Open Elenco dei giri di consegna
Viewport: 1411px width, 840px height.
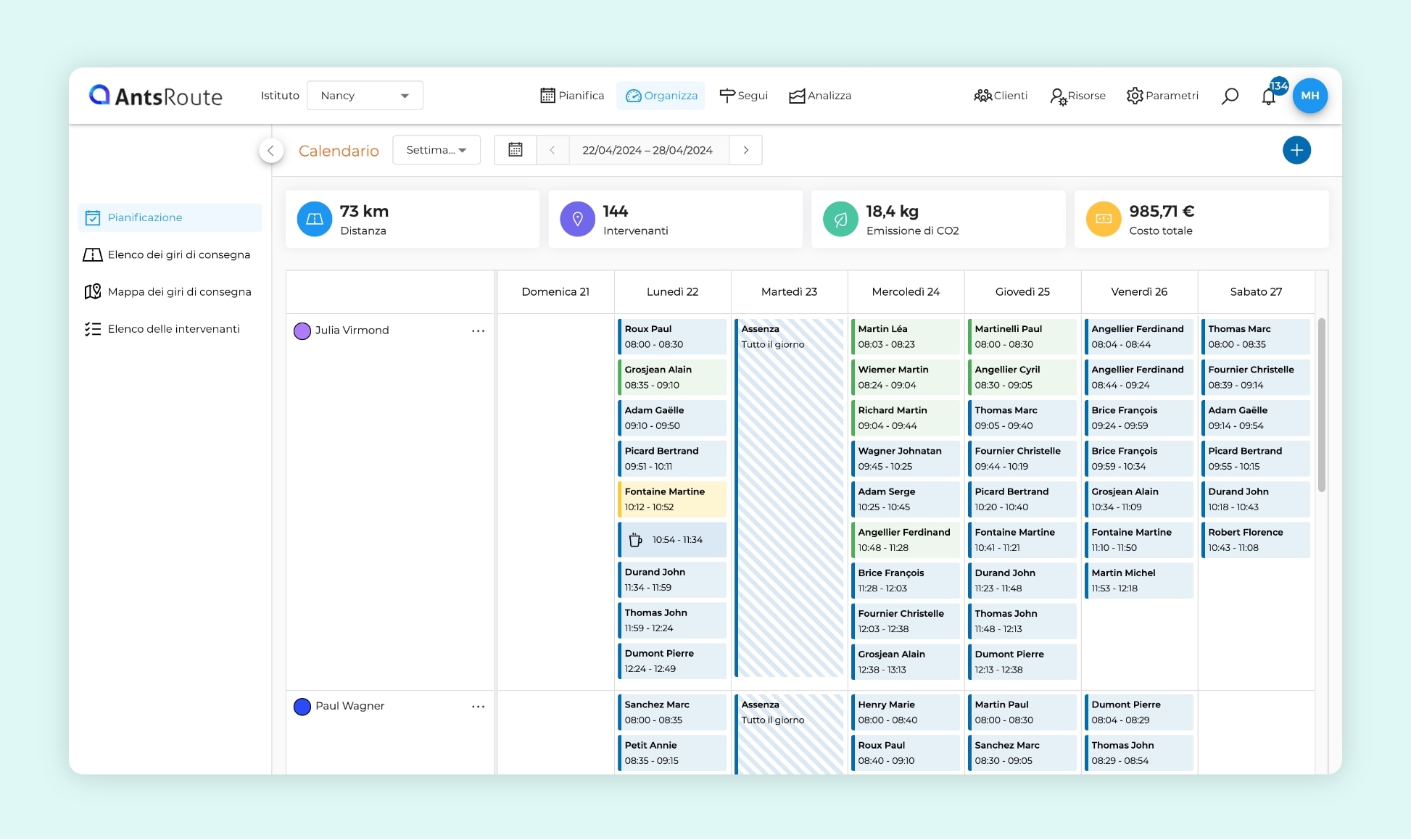click(x=178, y=254)
